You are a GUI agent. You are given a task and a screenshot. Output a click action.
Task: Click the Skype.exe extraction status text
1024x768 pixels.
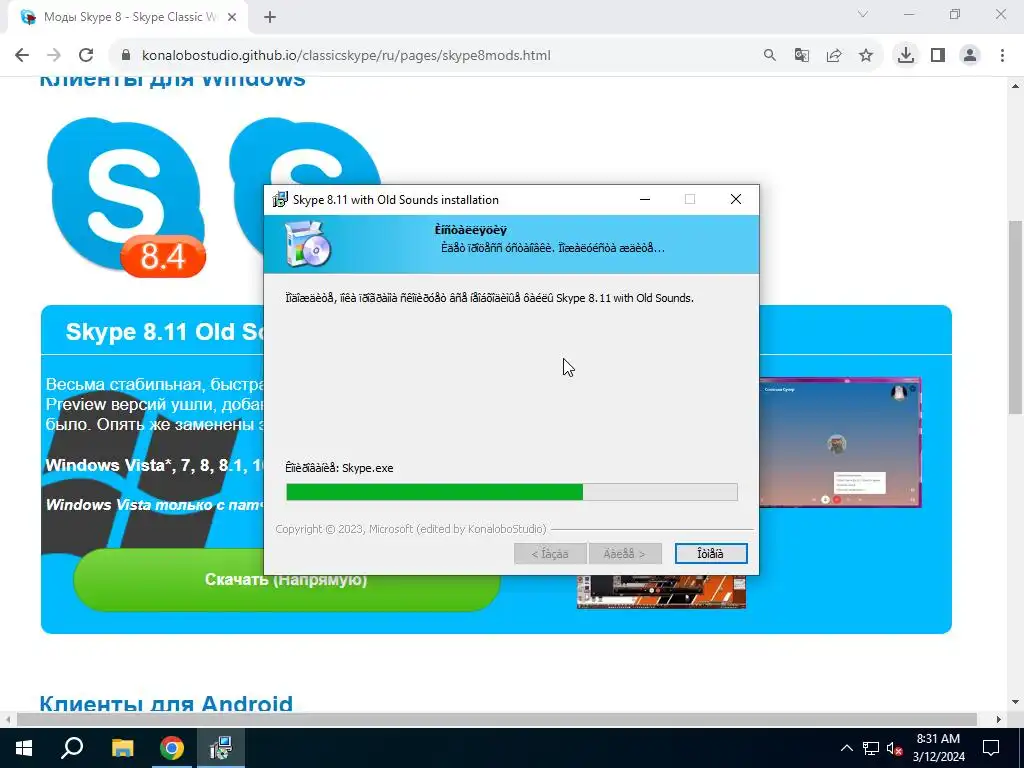coord(339,468)
